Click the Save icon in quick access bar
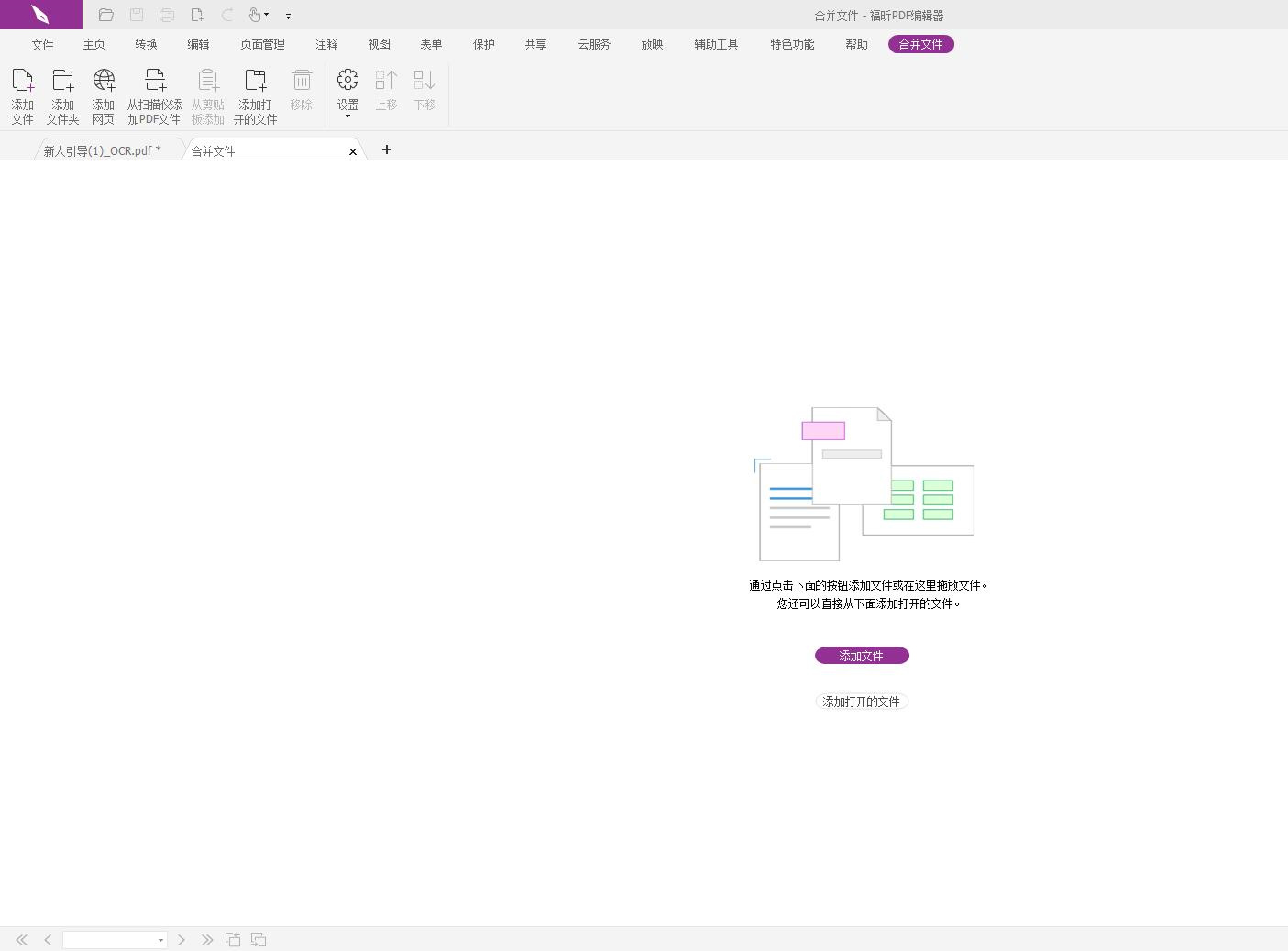Viewport: 1288px width, 951px height. pos(137,15)
